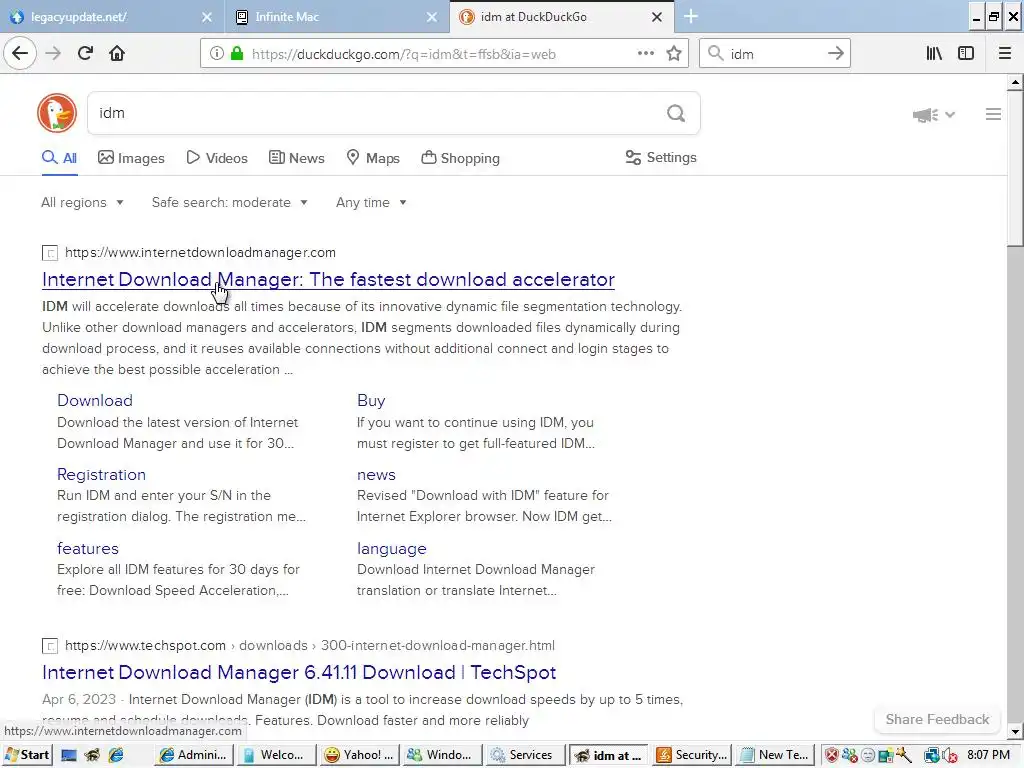The width and height of the screenshot is (1024, 768).
Task: Open Safe search: moderate dropdown
Action: pos(230,202)
